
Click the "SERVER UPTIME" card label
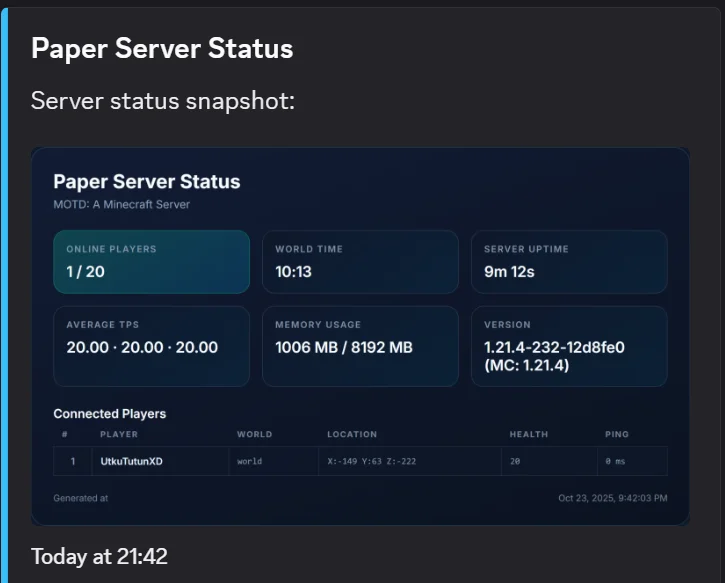[526, 249]
